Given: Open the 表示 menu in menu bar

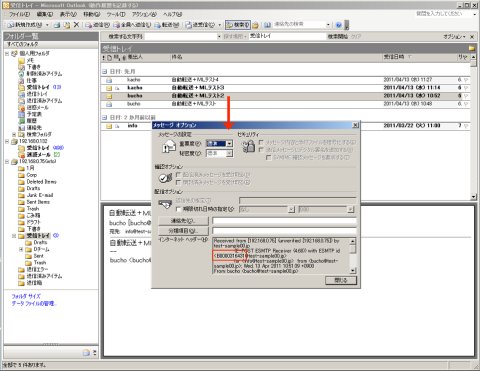Looking at the screenshot, I should tap(68, 14).
